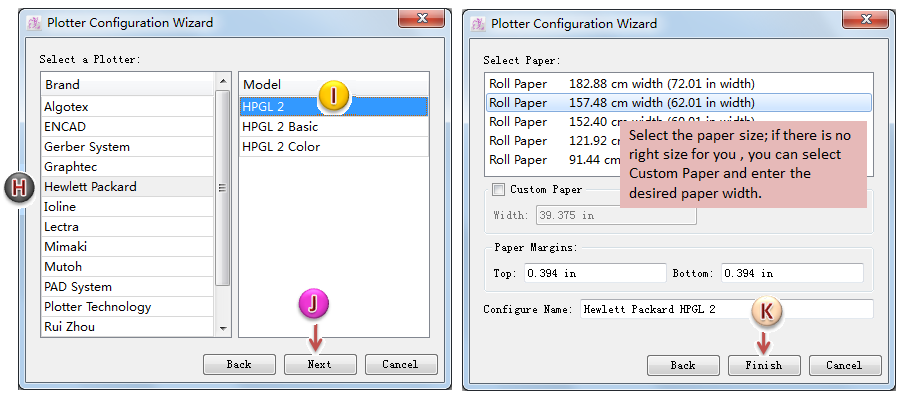The width and height of the screenshot is (899, 395).
Task: Click the brand list scroll up arrow
Action: point(223,81)
